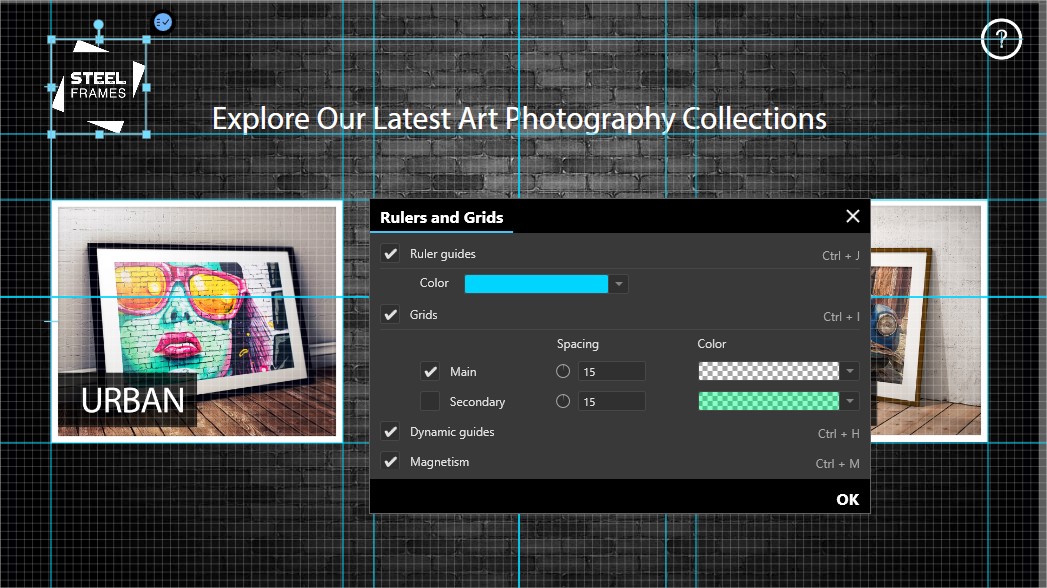Click the Main spacing circular dial icon
Viewport: 1047px width, 588px height.
click(x=563, y=371)
